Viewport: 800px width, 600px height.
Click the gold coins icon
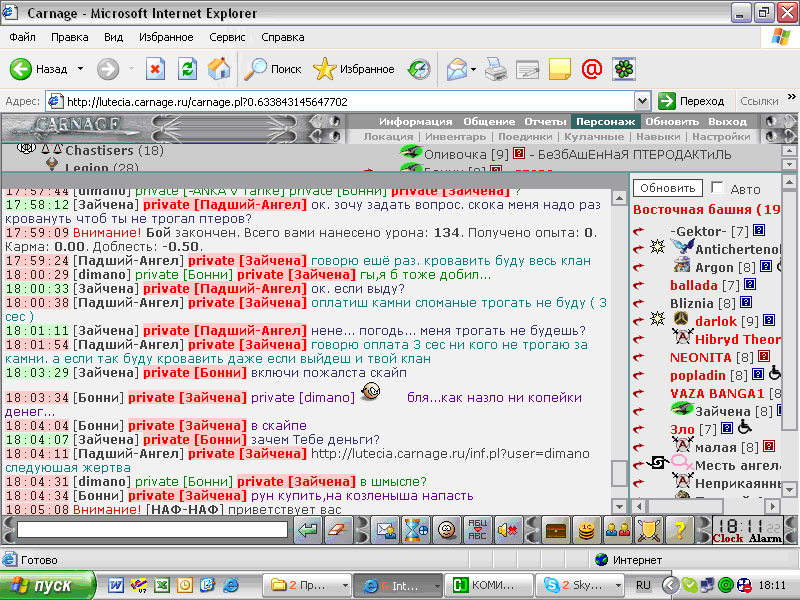[586, 530]
